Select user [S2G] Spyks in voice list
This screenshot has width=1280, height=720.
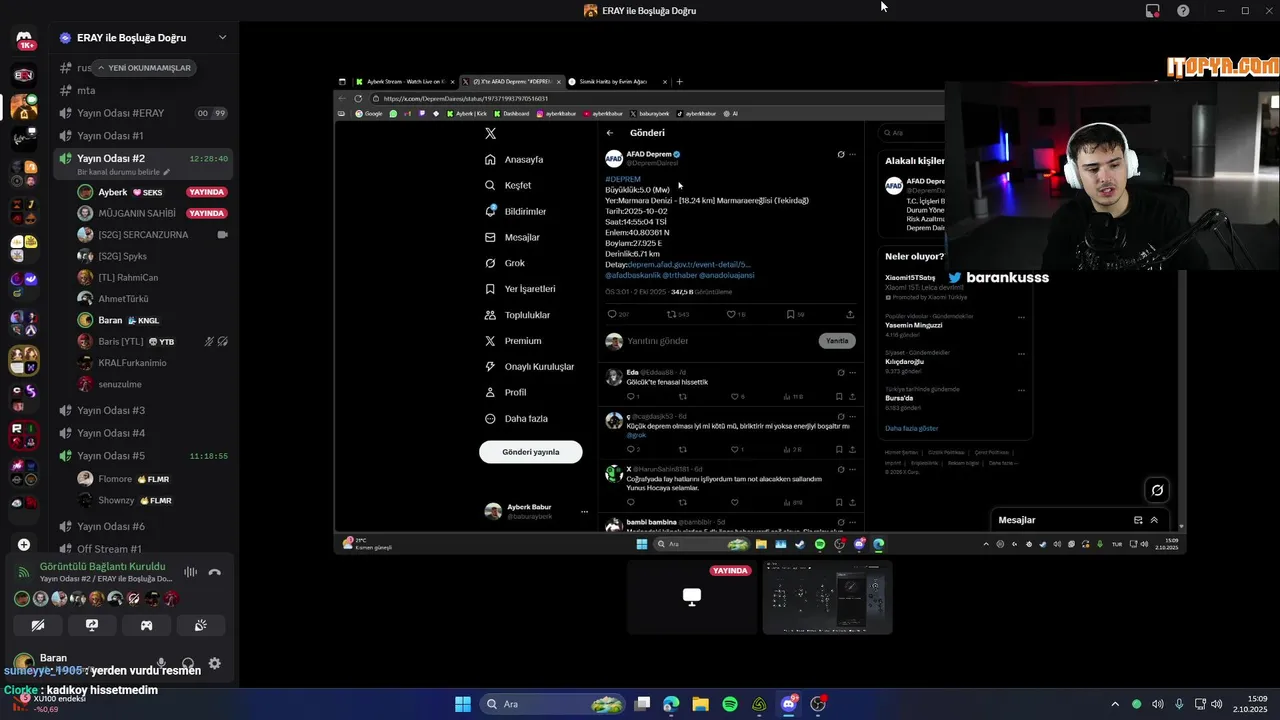(152, 256)
